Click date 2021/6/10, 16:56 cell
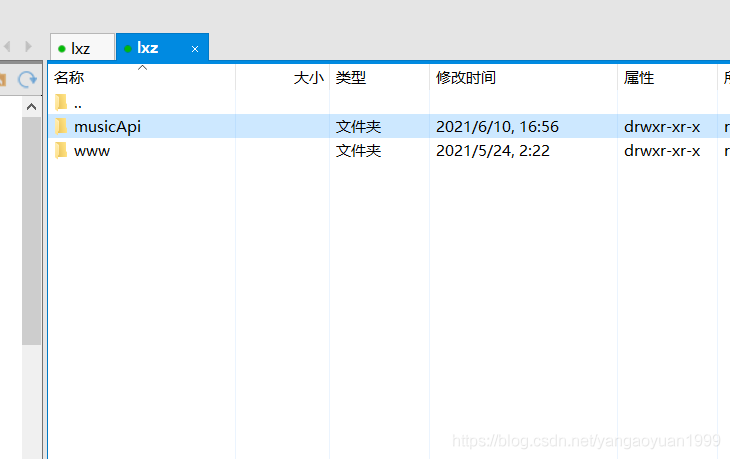 [x=497, y=127]
